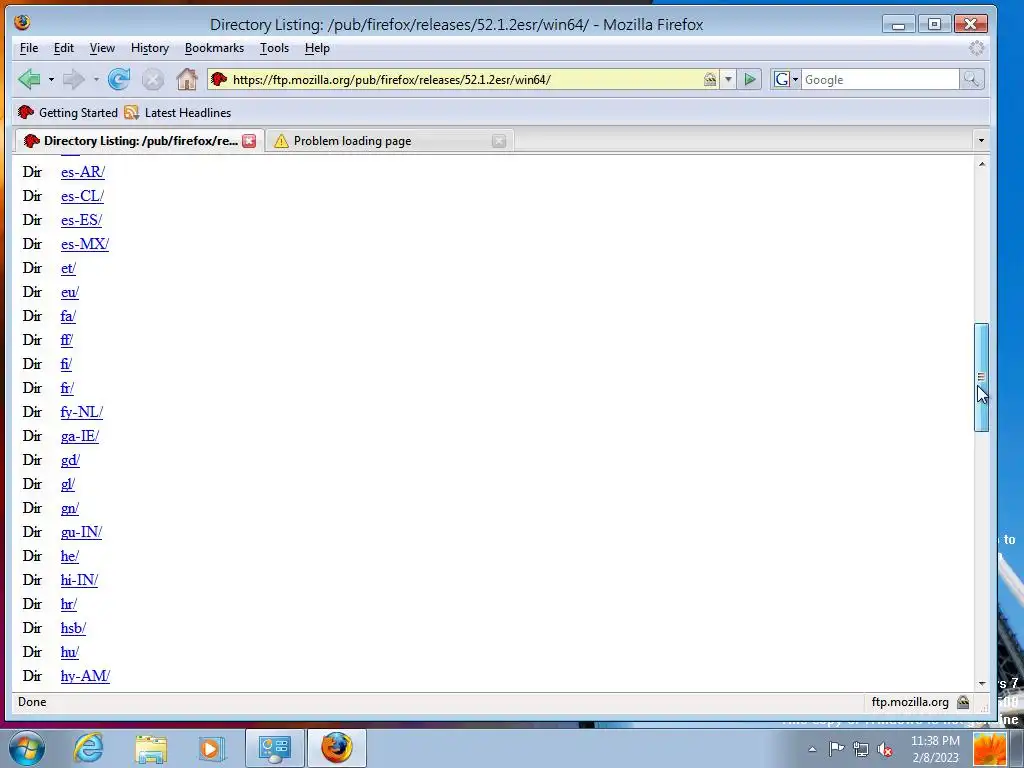
Task: Open the Back history dropdown arrow
Action: pyautogui.click(x=51, y=80)
